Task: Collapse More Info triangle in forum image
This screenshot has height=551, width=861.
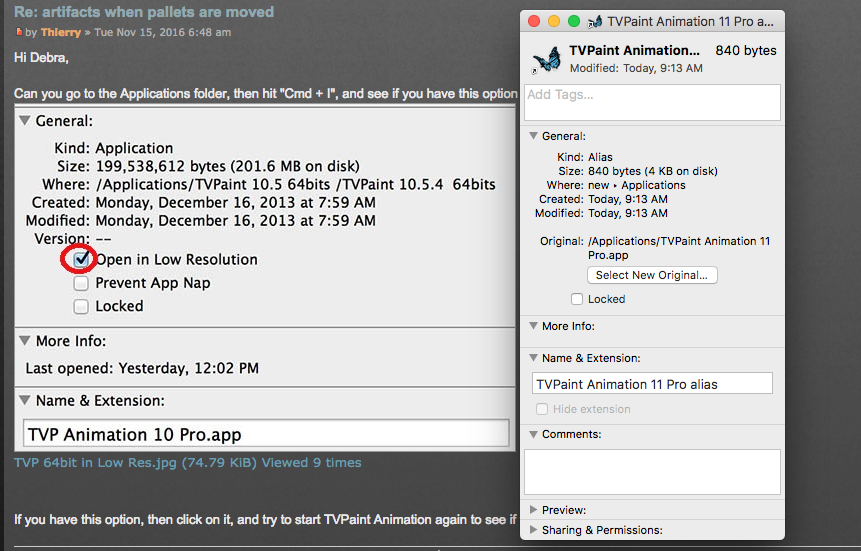Action: 24,341
